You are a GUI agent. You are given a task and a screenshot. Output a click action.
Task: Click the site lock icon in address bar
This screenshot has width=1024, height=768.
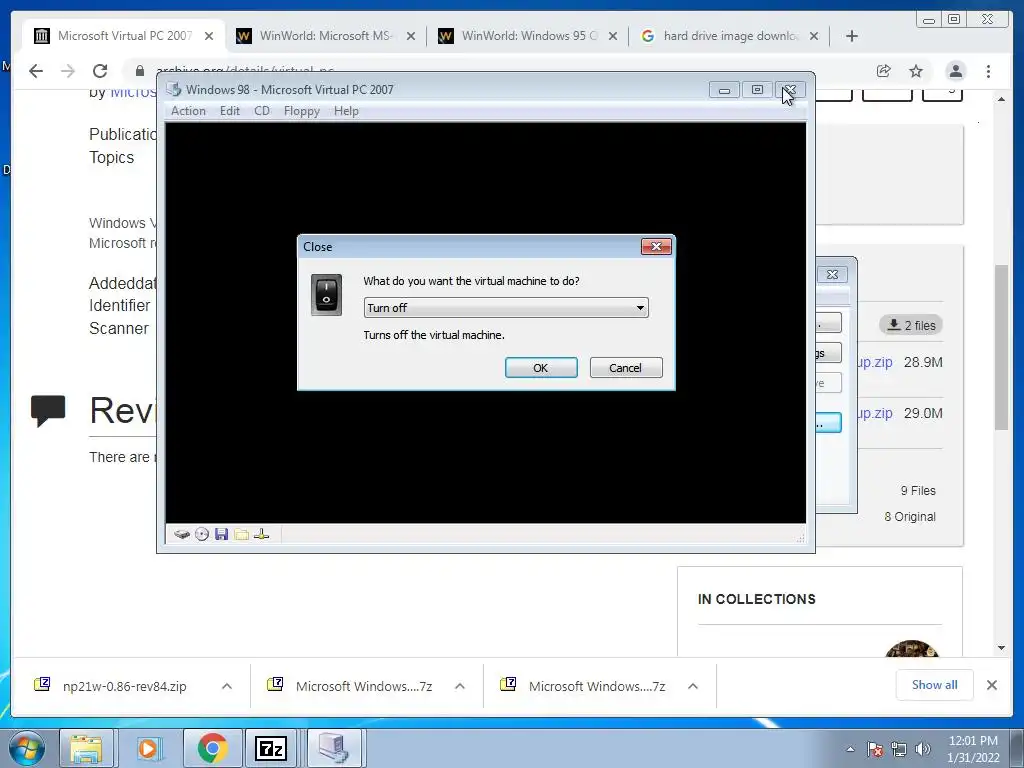140,71
